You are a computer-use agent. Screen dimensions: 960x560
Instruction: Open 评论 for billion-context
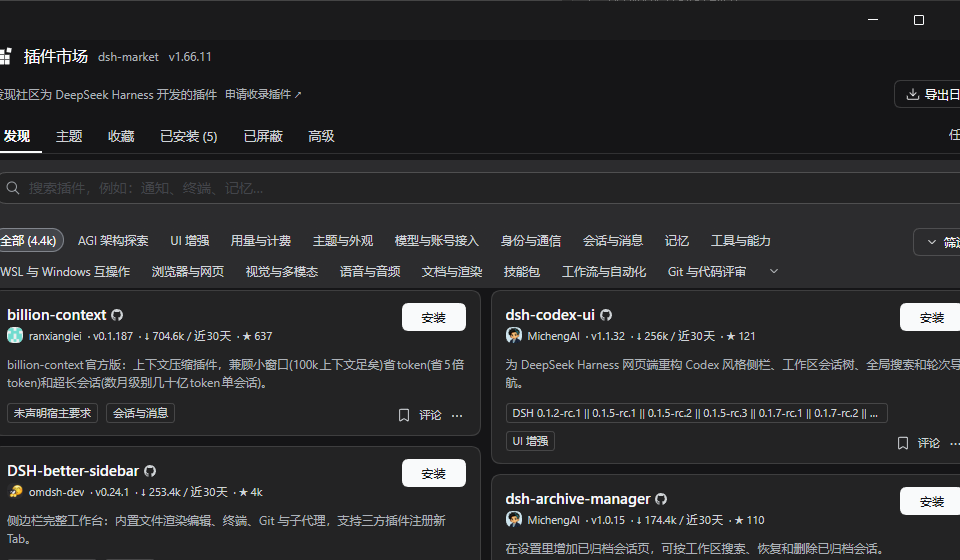(430, 416)
